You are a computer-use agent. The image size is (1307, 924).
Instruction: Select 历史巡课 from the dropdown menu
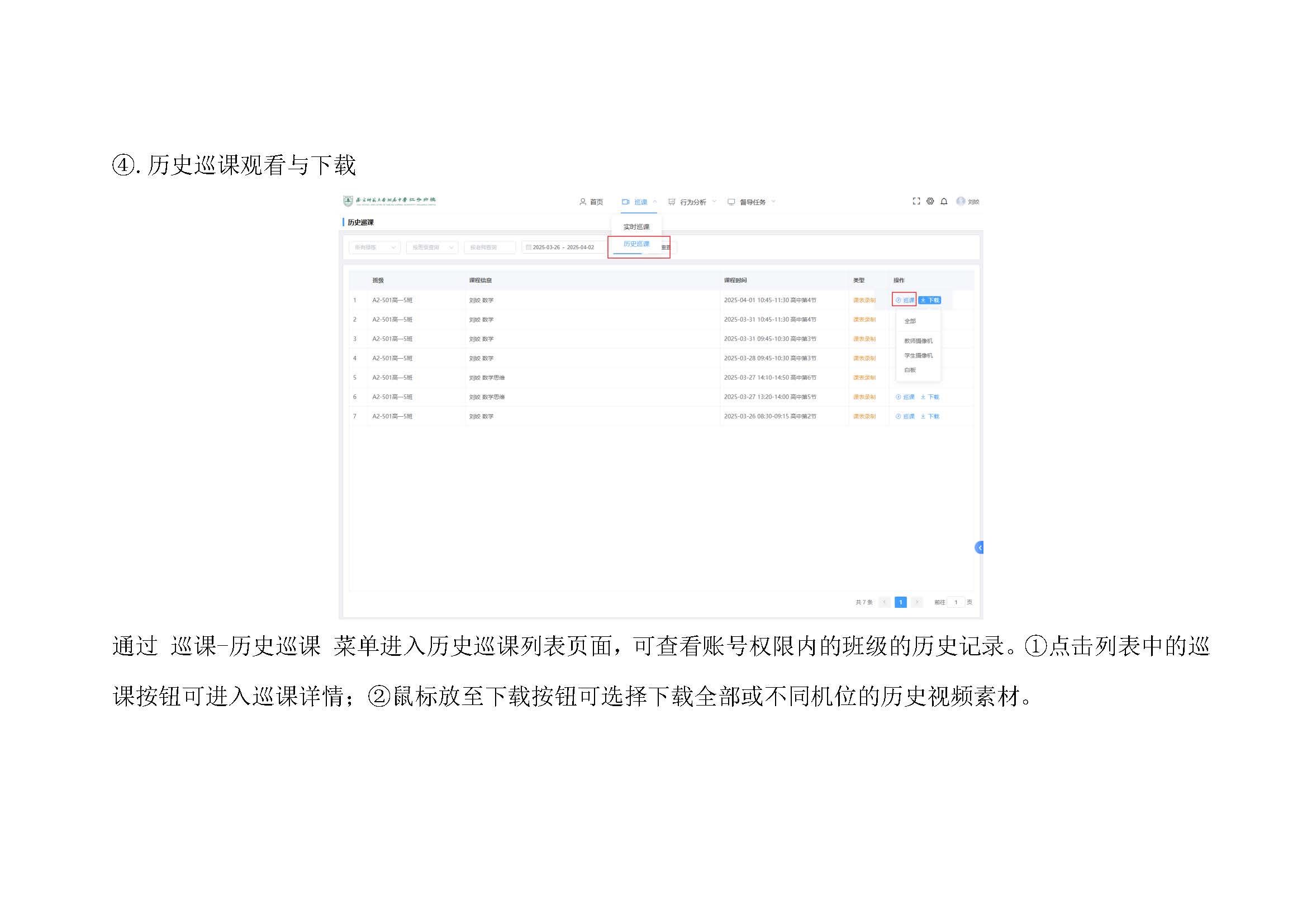point(636,244)
